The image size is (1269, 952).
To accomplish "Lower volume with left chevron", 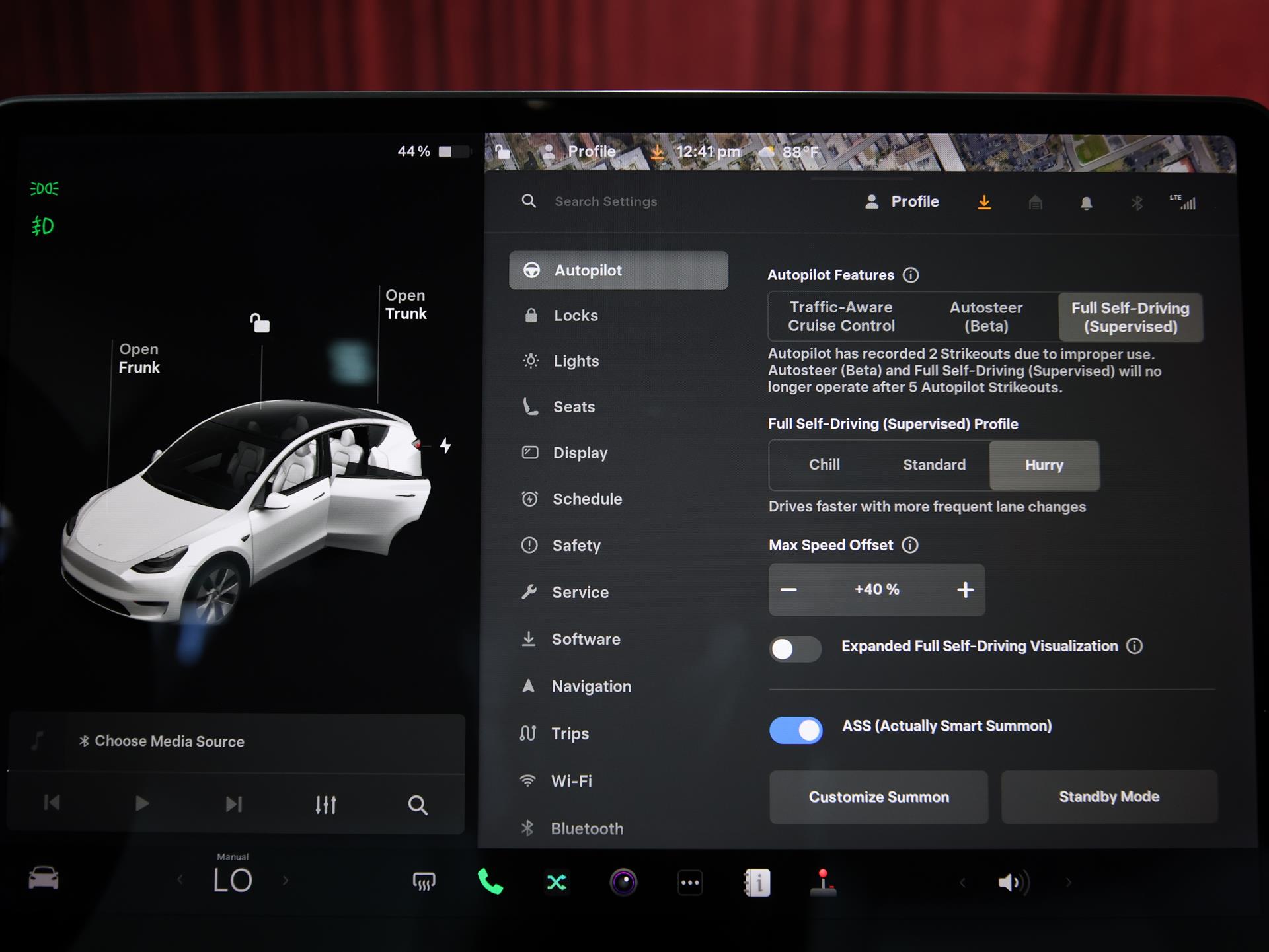I will click(x=962, y=883).
